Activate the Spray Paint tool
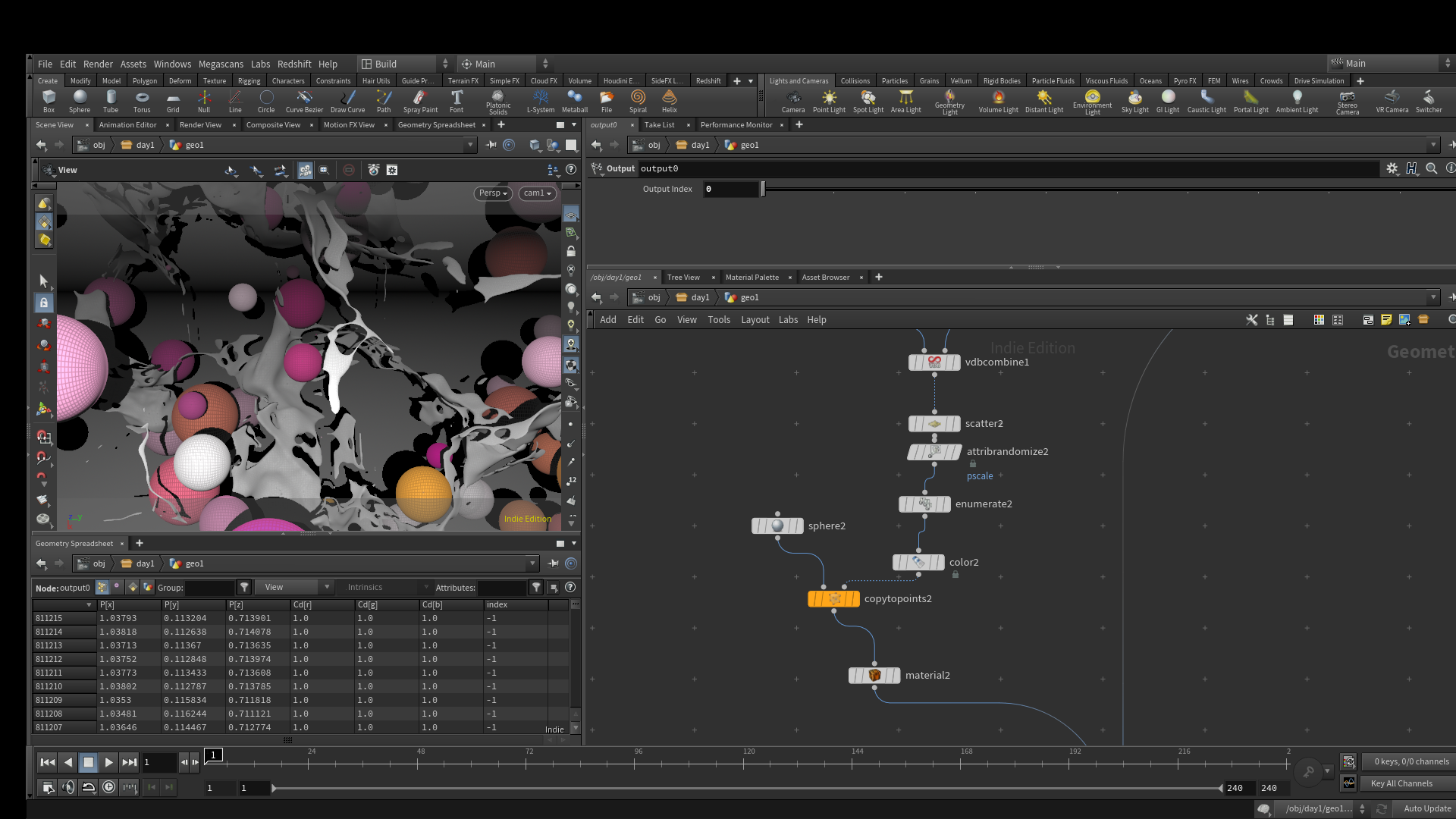This screenshot has height=819, width=1456. pos(420,102)
